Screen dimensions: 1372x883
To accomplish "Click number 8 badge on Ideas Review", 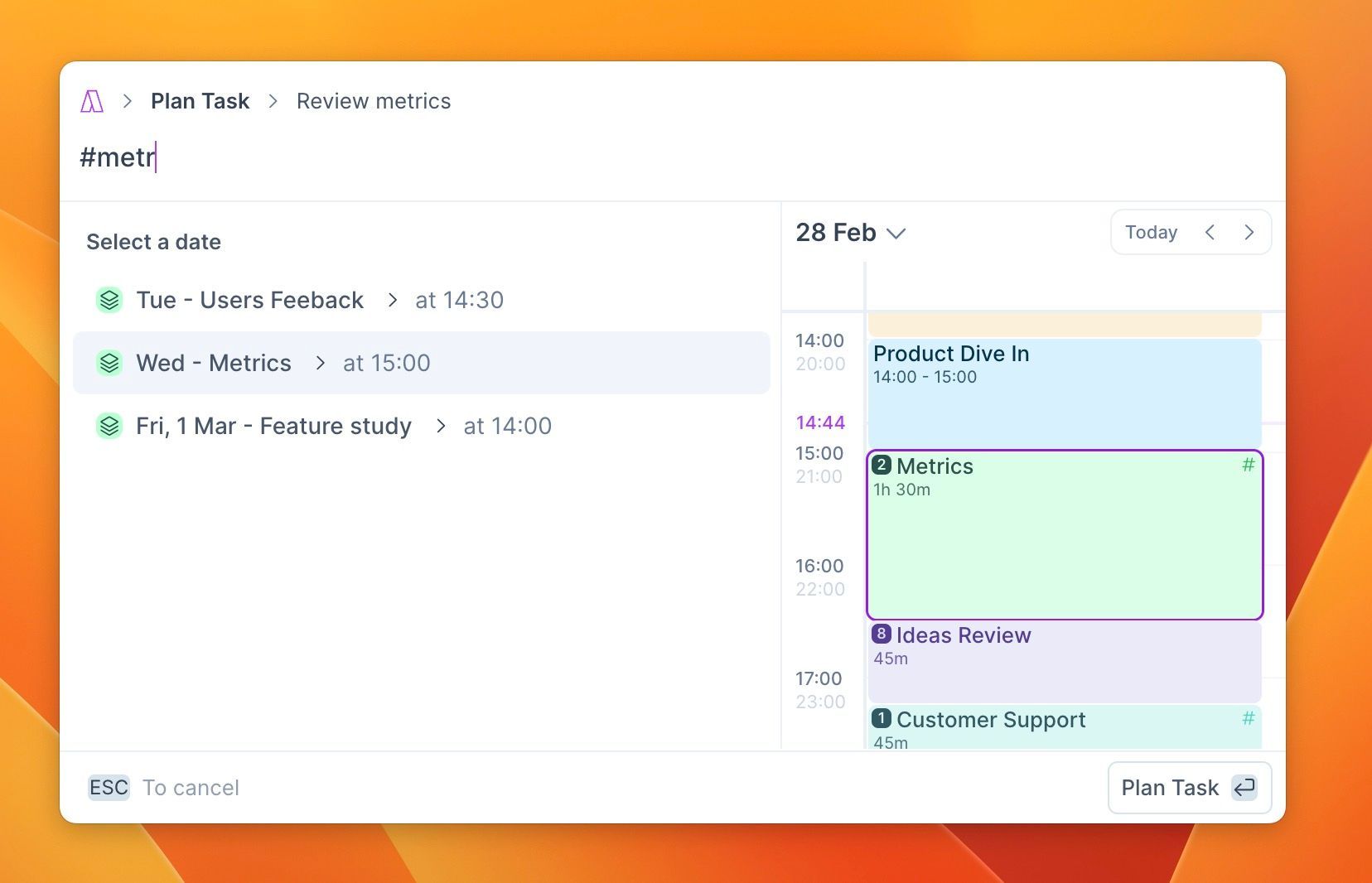I will [882, 635].
